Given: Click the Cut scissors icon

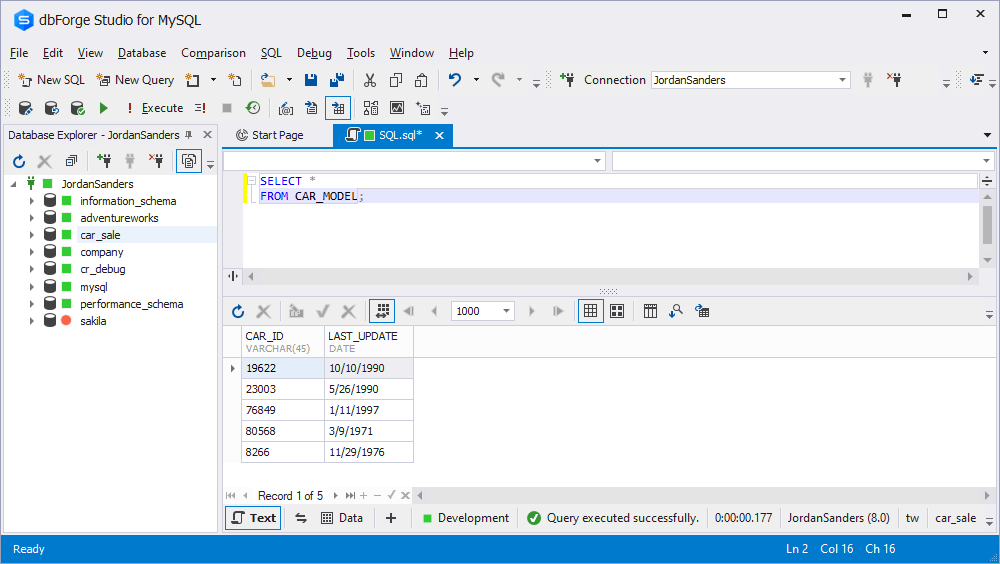Looking at the screenshot, I should coord(370,80).
